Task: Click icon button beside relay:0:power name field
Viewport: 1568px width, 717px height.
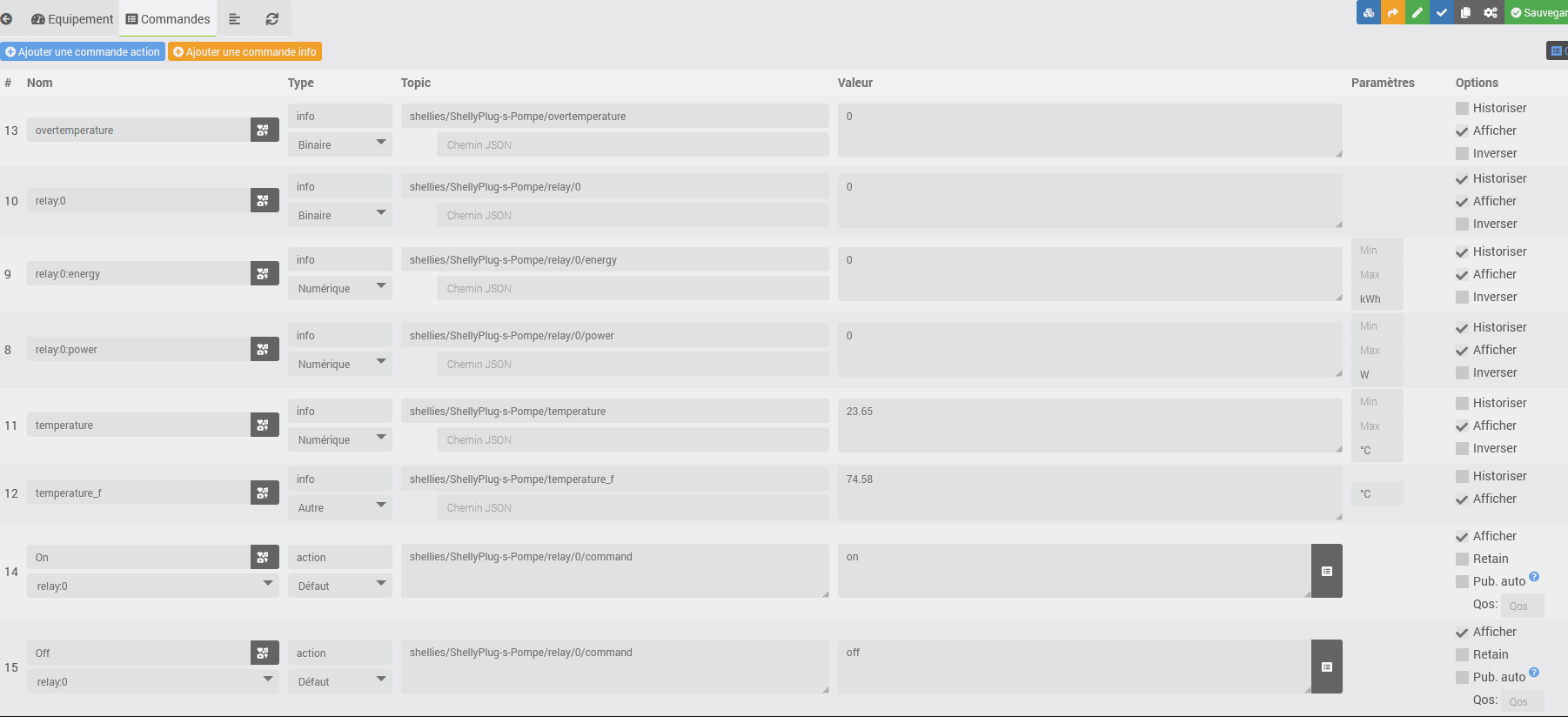Action: [x=265, y=349]
